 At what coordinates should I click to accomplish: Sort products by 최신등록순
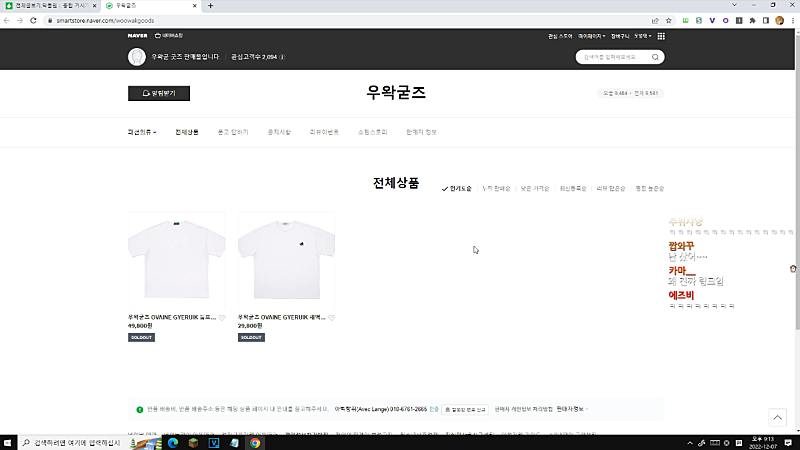pos(573,189)
